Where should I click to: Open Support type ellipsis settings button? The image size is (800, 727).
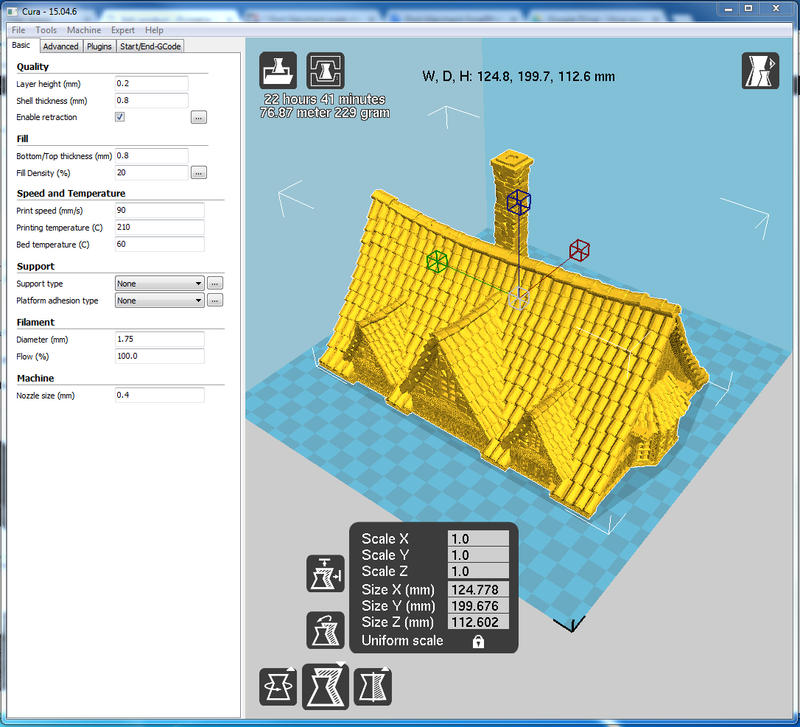215,283
